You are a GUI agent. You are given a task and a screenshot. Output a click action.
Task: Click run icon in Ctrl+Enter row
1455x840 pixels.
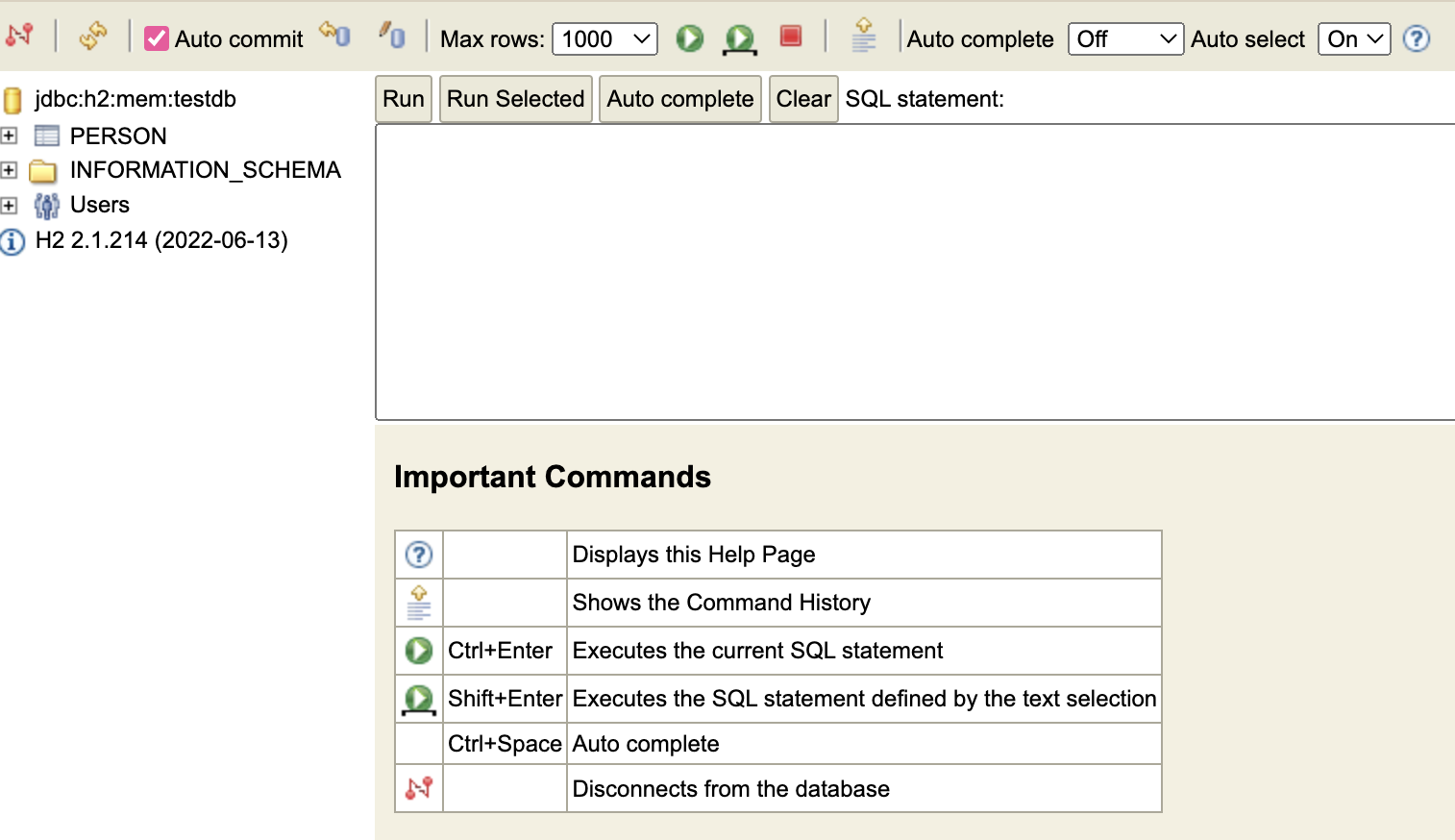coord(419,651)
